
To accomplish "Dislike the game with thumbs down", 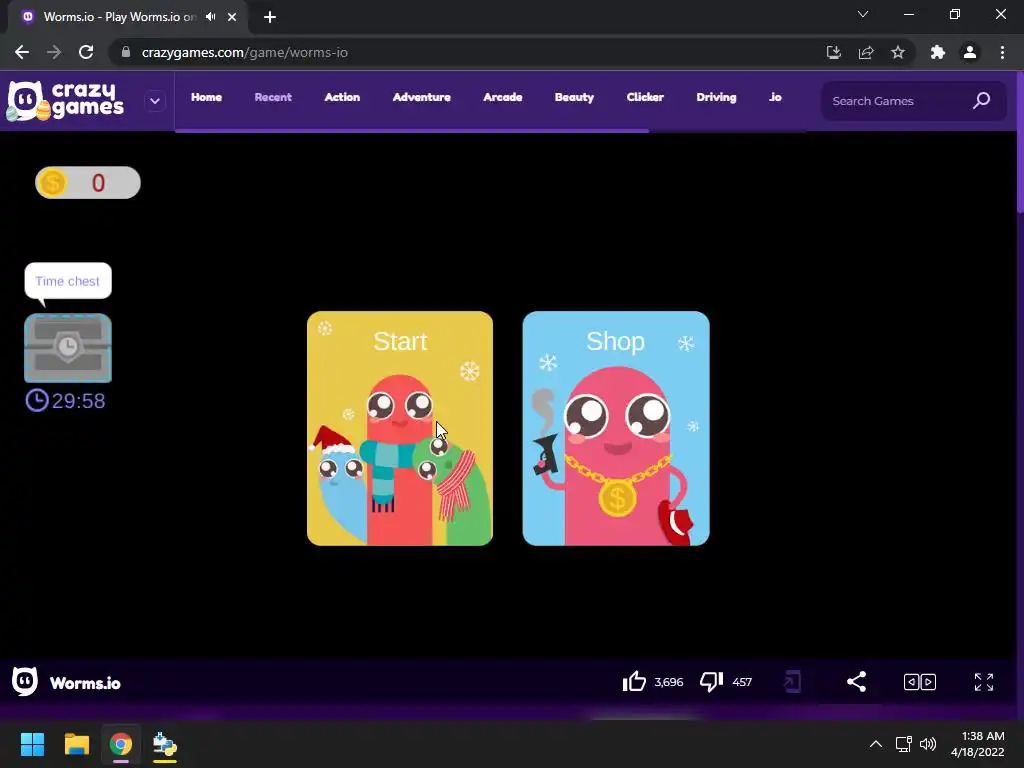I will (x=712, y=682).
